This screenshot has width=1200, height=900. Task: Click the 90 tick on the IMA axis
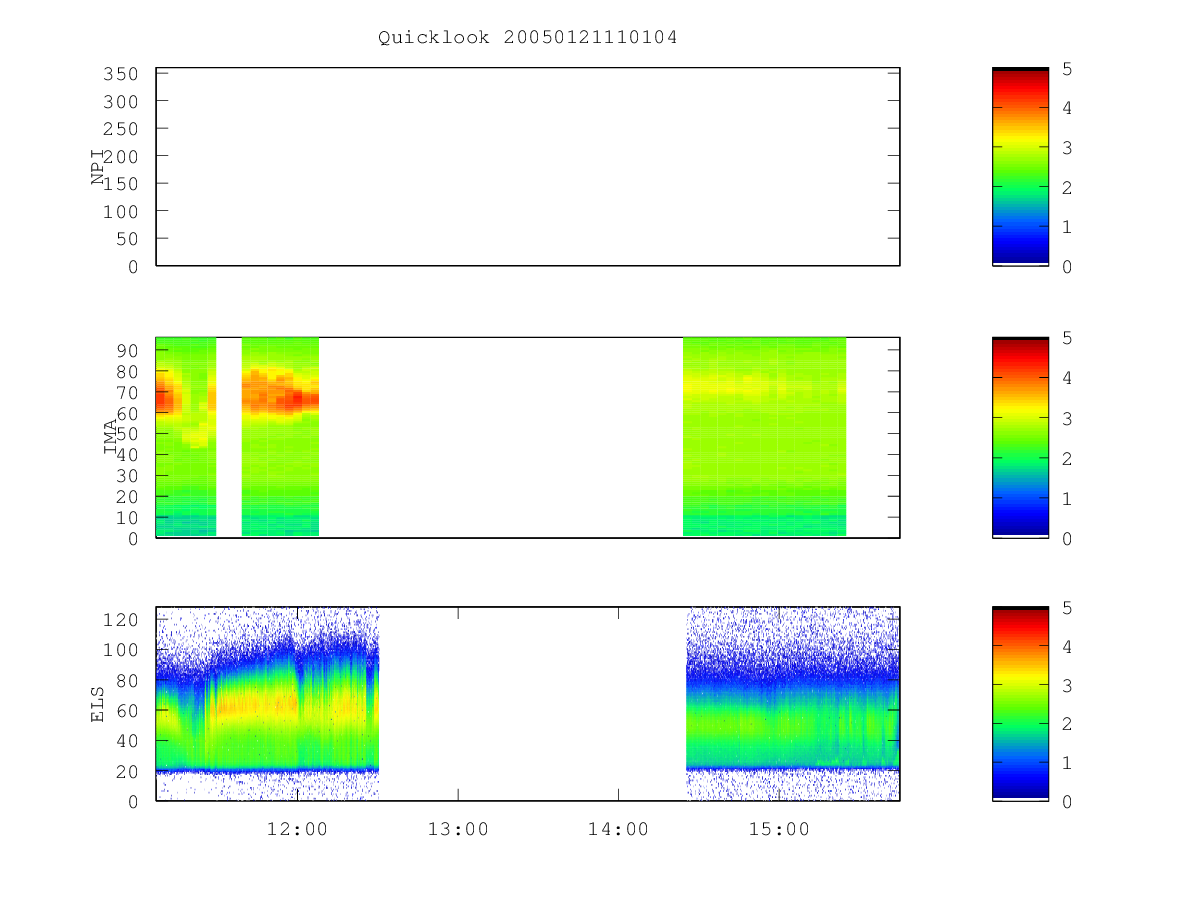pyautogui.click(x=125, y=350)
